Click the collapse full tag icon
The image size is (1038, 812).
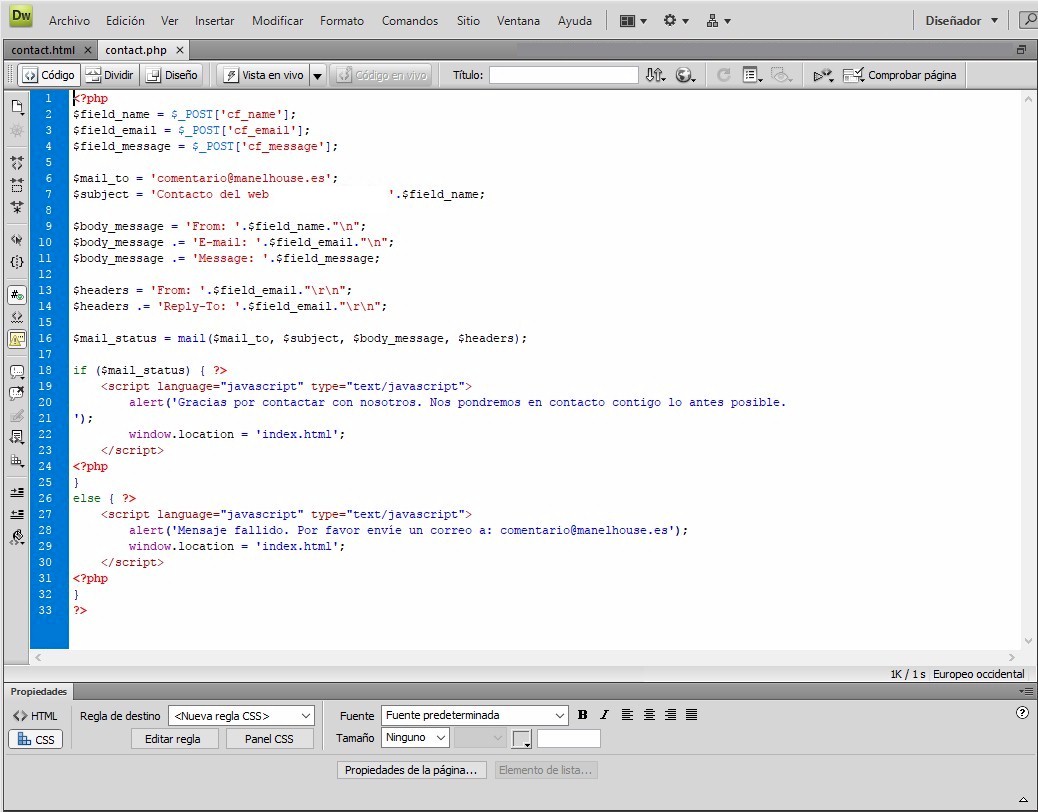[x=17, y=163]
